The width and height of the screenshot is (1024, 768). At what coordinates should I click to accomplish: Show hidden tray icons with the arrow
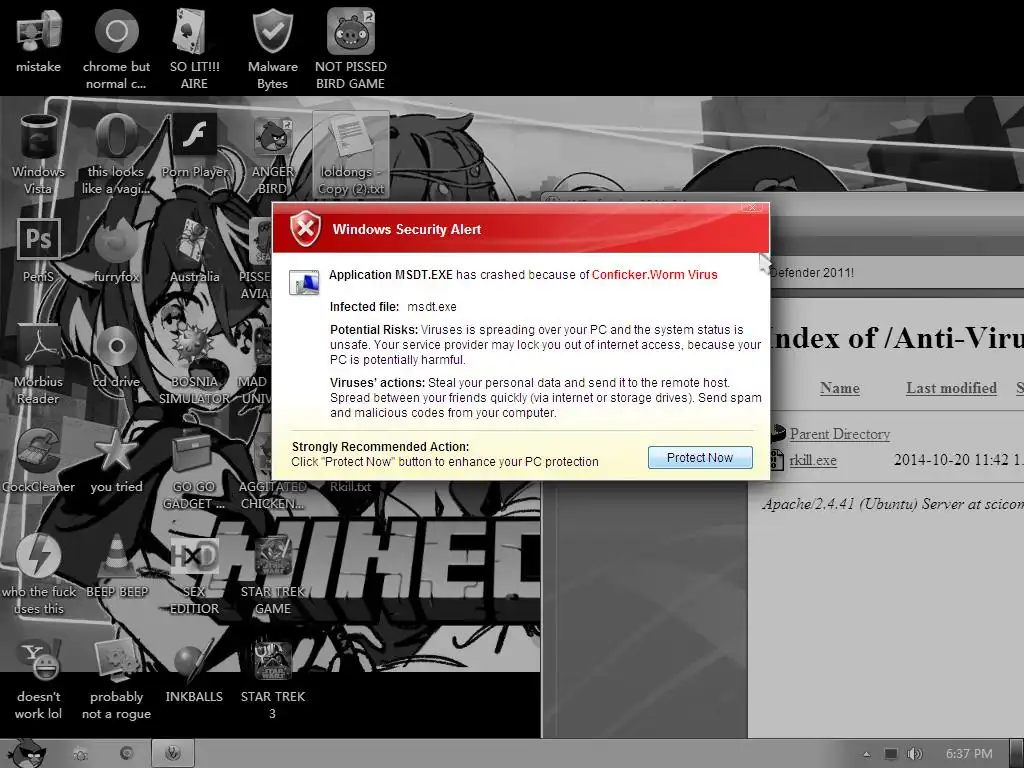coord(867,754)
